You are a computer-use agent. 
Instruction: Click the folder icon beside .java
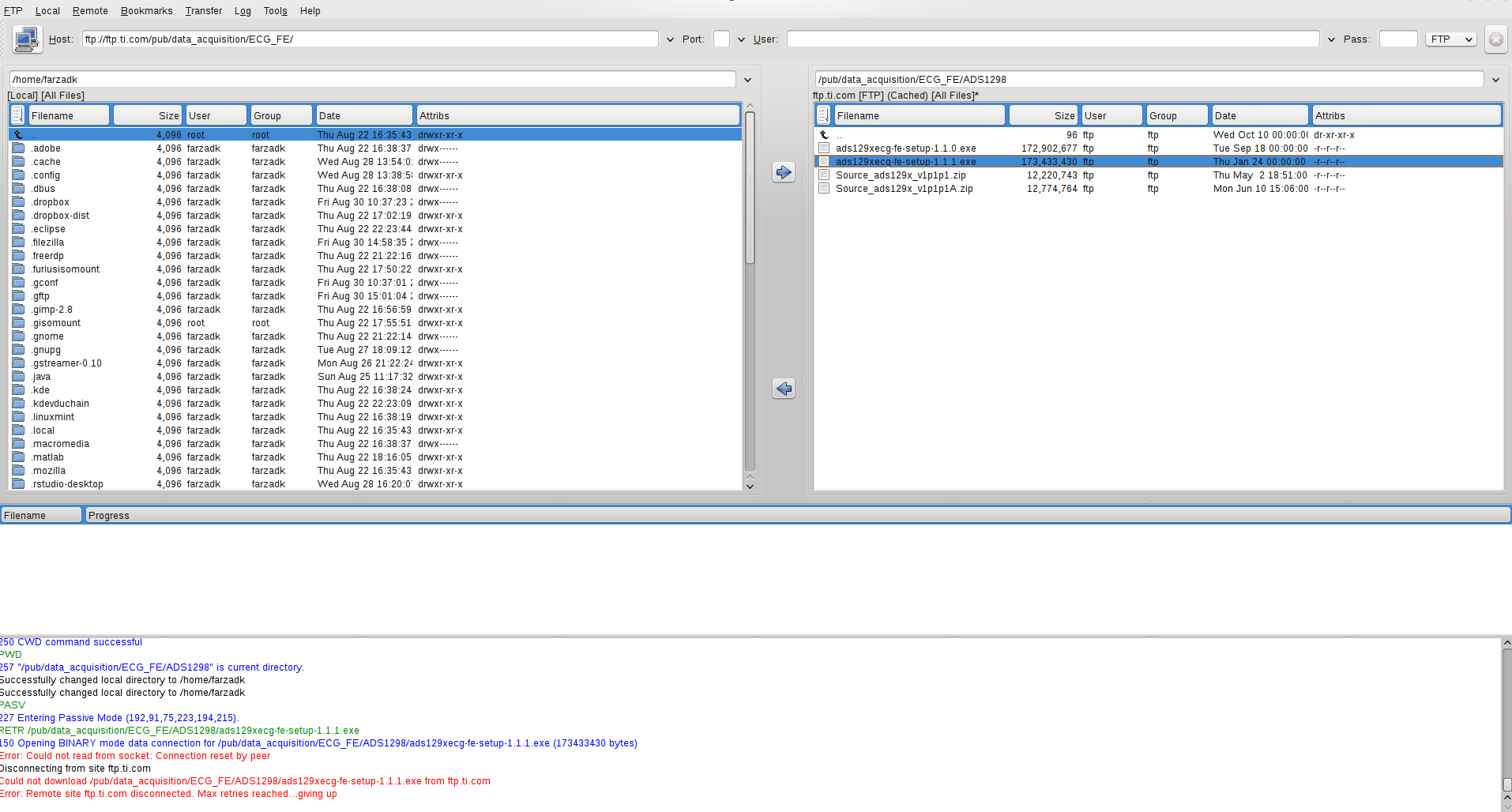click(x=18, y=377)
